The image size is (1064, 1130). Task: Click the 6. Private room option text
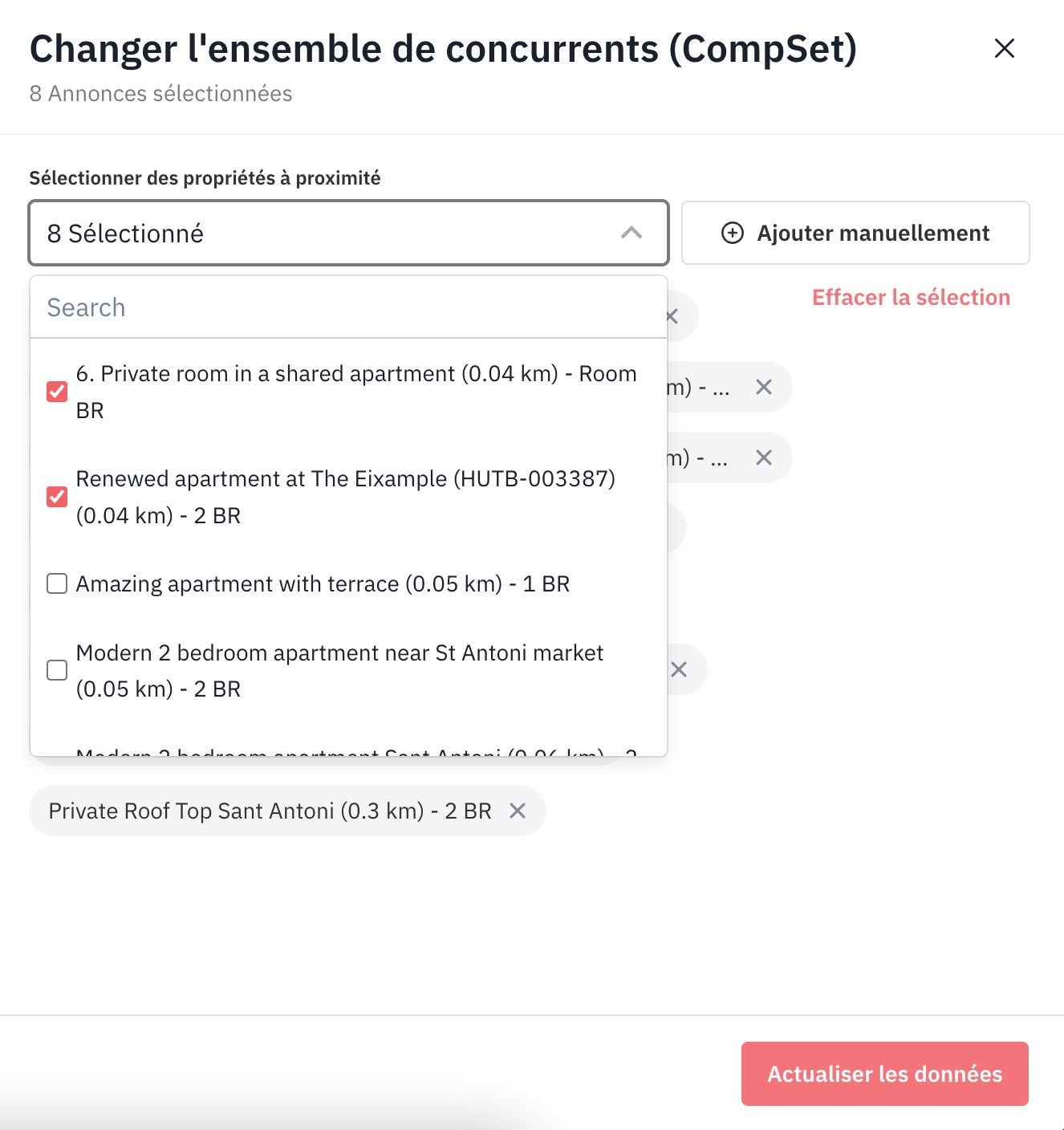pos(355,392)
